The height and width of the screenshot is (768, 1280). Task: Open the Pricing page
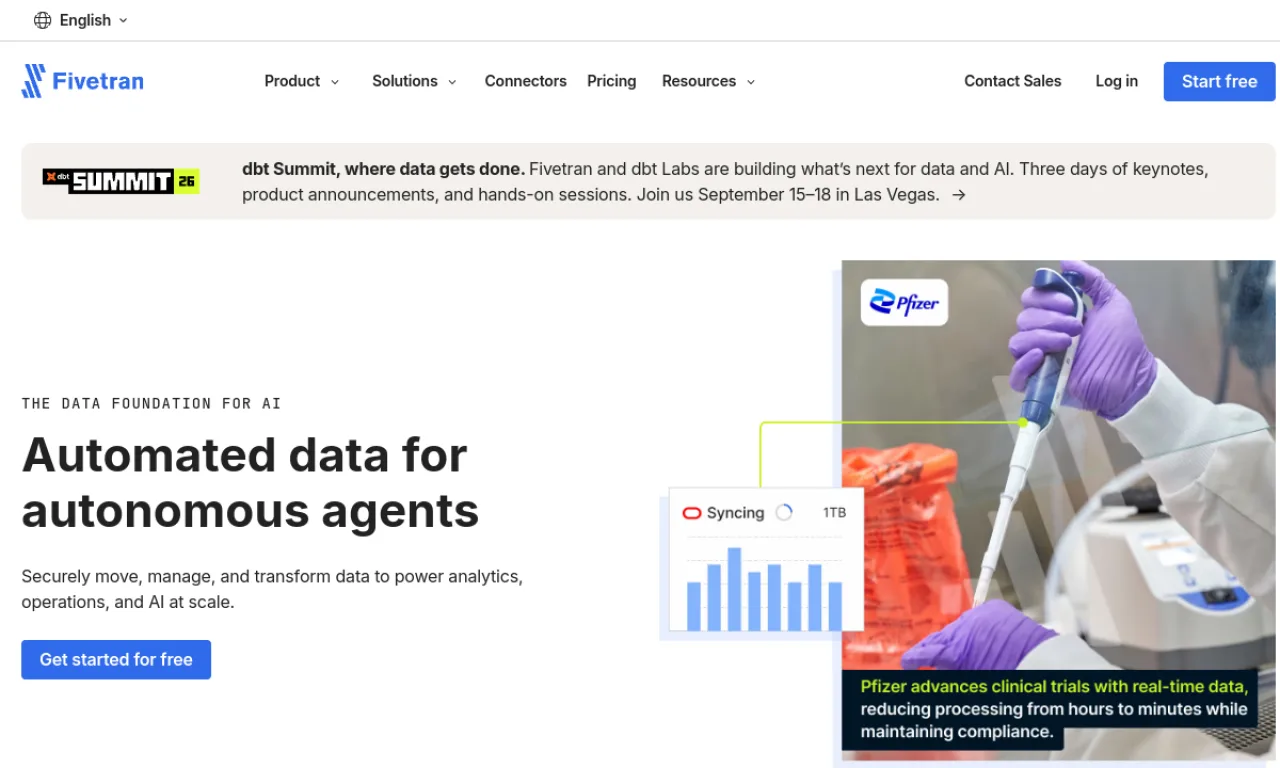pos(611,81)
